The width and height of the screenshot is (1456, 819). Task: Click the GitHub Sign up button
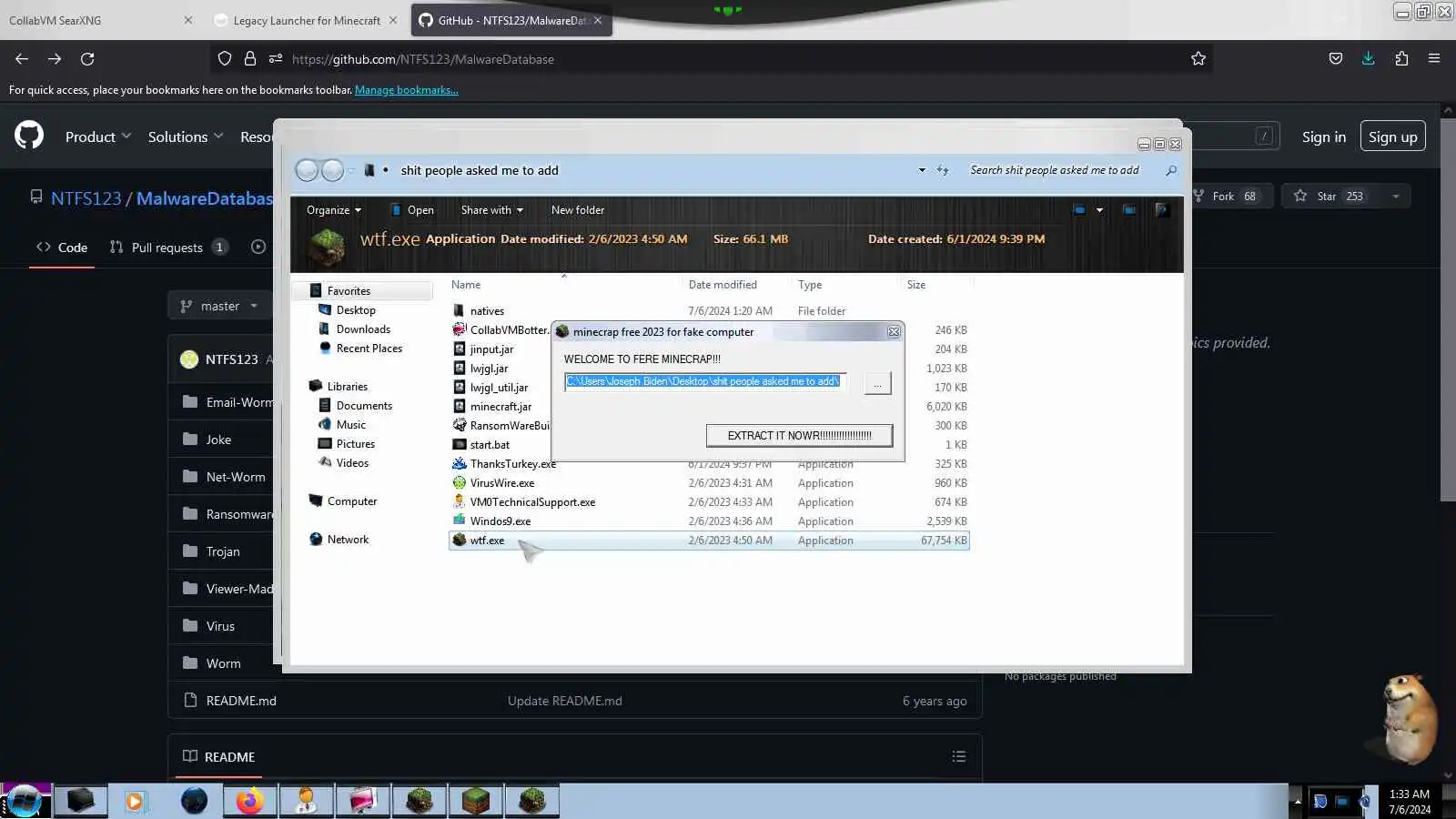pyautogui.click(x=1392, y=136)
